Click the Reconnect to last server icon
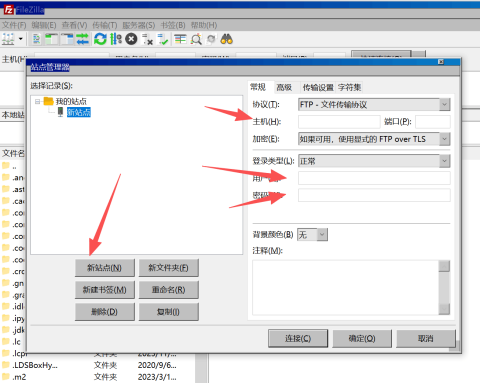The height and width of the screenshot is (383, 480). [x=163, y=39]
